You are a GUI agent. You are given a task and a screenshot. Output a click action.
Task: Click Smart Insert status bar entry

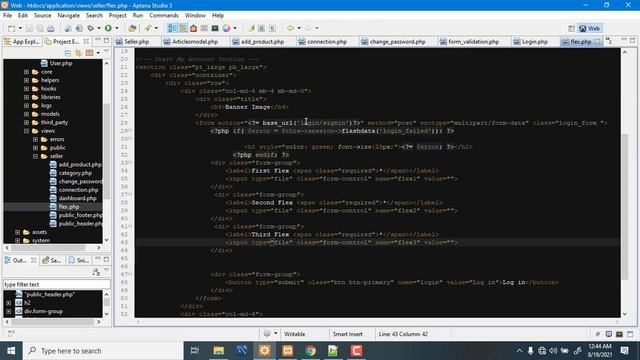tap(347, 334)
